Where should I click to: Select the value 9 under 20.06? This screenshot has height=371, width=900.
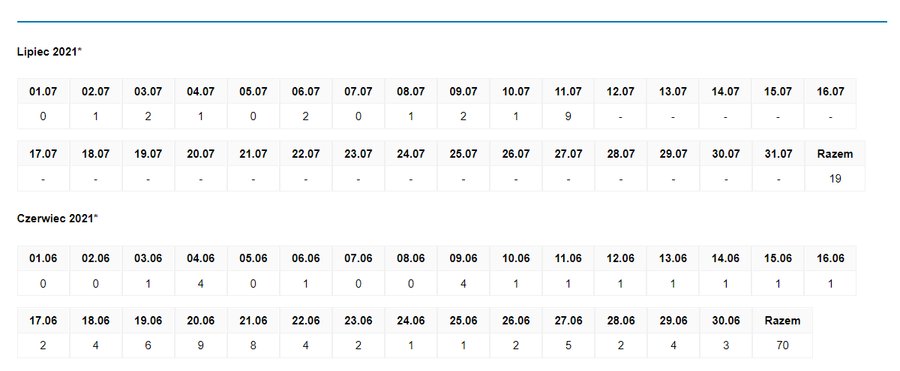[201, 346]
